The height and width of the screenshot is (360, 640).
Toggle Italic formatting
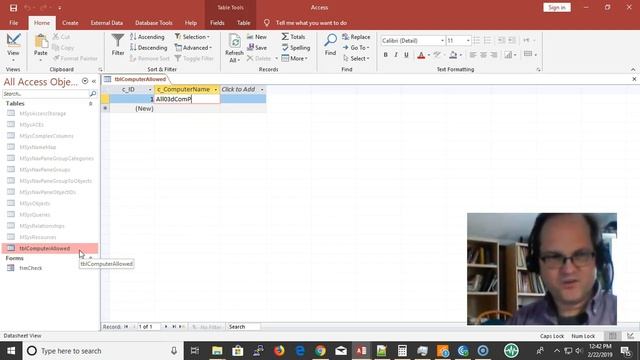pos(396,55)
